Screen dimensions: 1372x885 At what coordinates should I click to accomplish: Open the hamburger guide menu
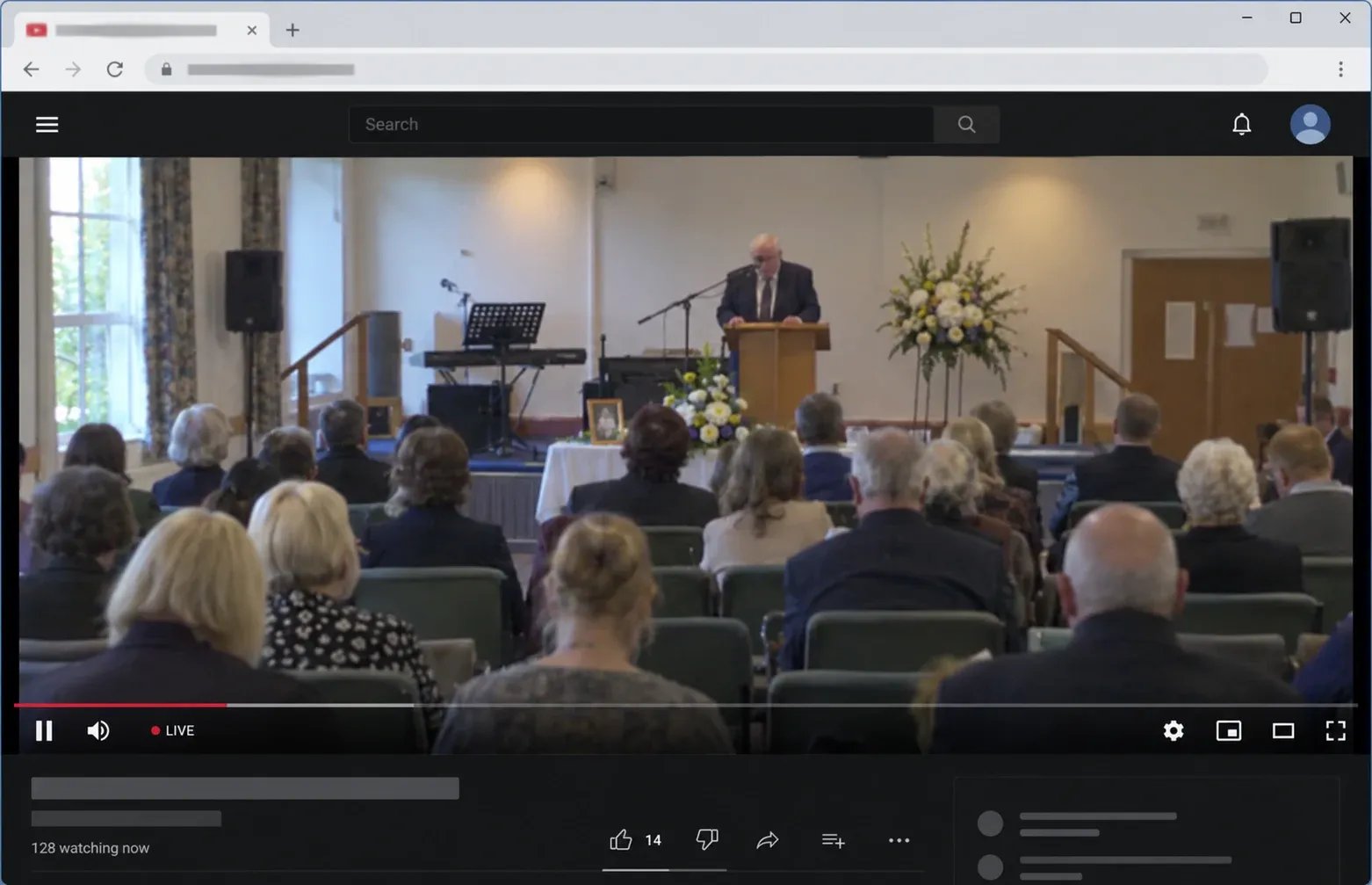47,125
